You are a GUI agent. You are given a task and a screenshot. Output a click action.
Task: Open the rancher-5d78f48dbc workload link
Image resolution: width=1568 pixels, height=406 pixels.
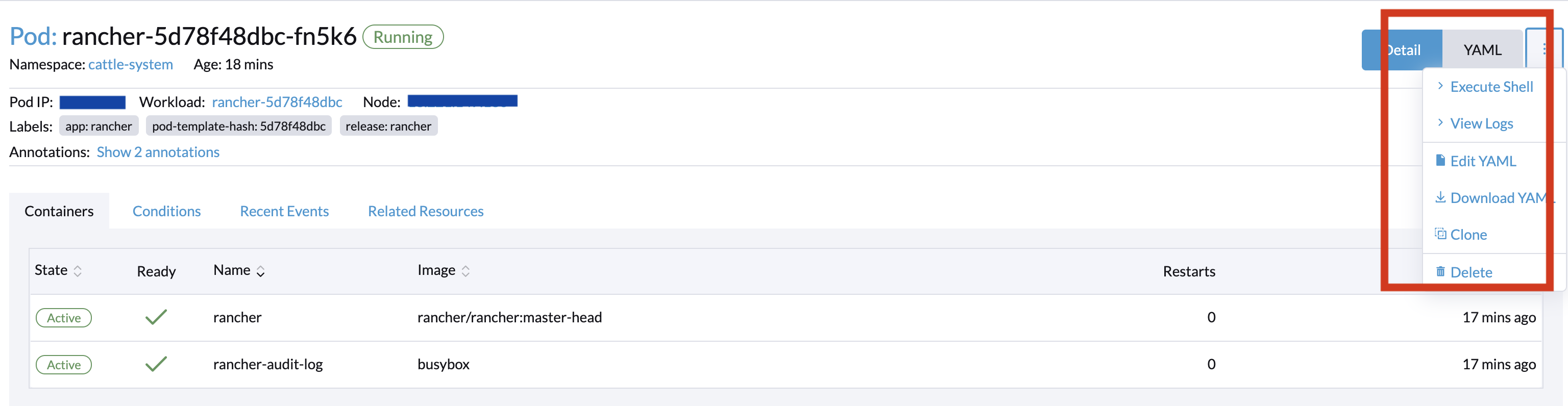(x=276, y=102)
